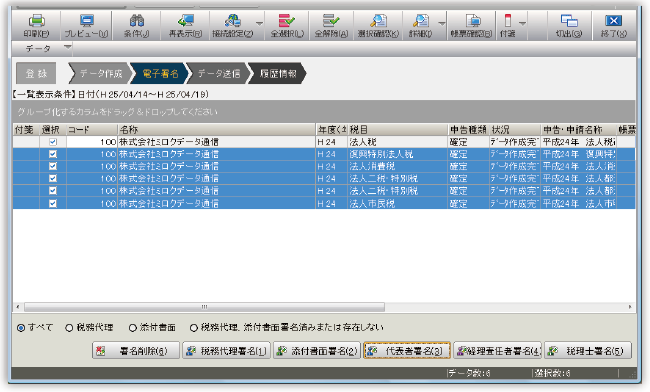
Task: Click 復興特別法人税 cell
Action: tap(398, 154)
